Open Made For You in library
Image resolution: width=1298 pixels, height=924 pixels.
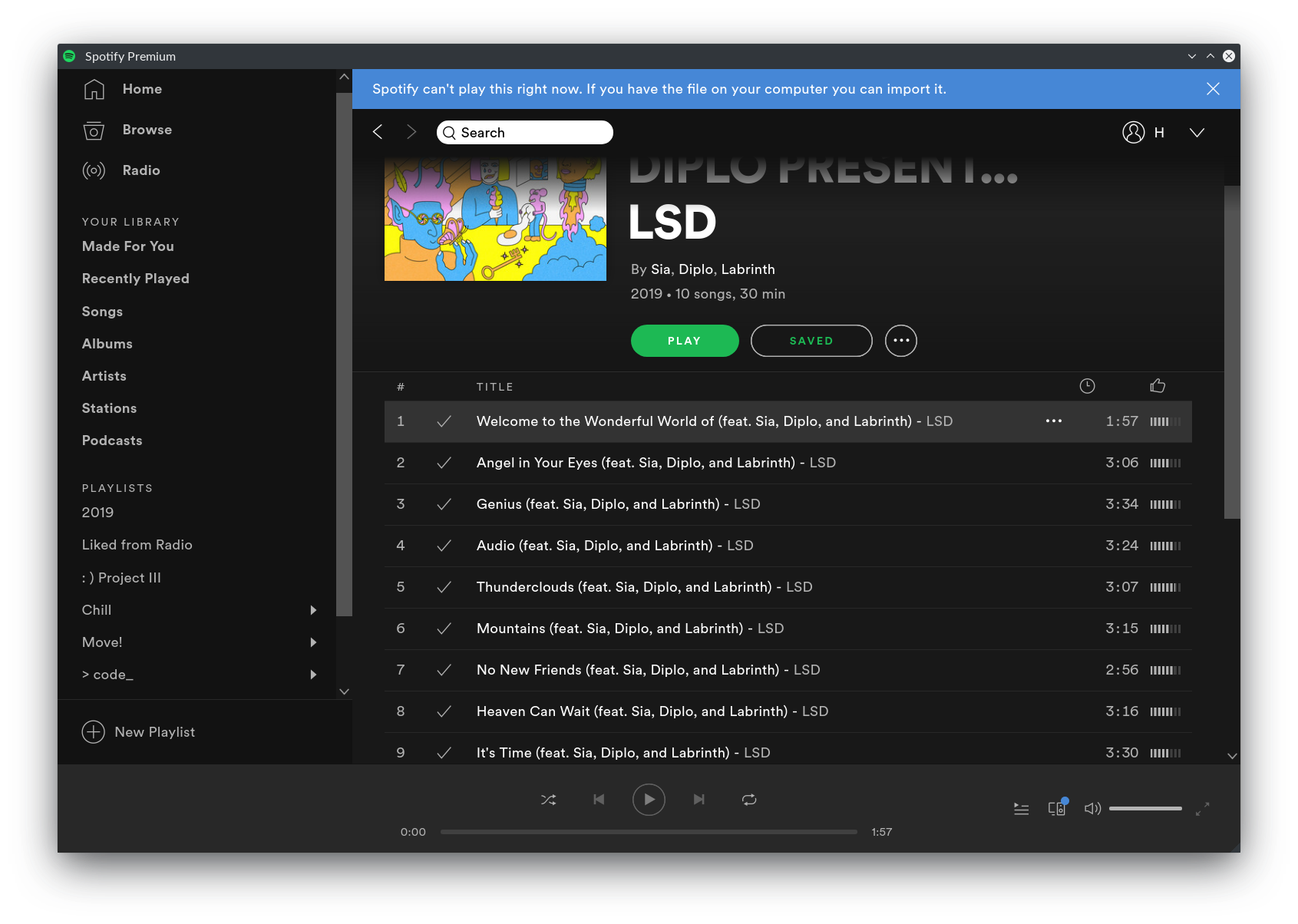click(x=128, y=246)
